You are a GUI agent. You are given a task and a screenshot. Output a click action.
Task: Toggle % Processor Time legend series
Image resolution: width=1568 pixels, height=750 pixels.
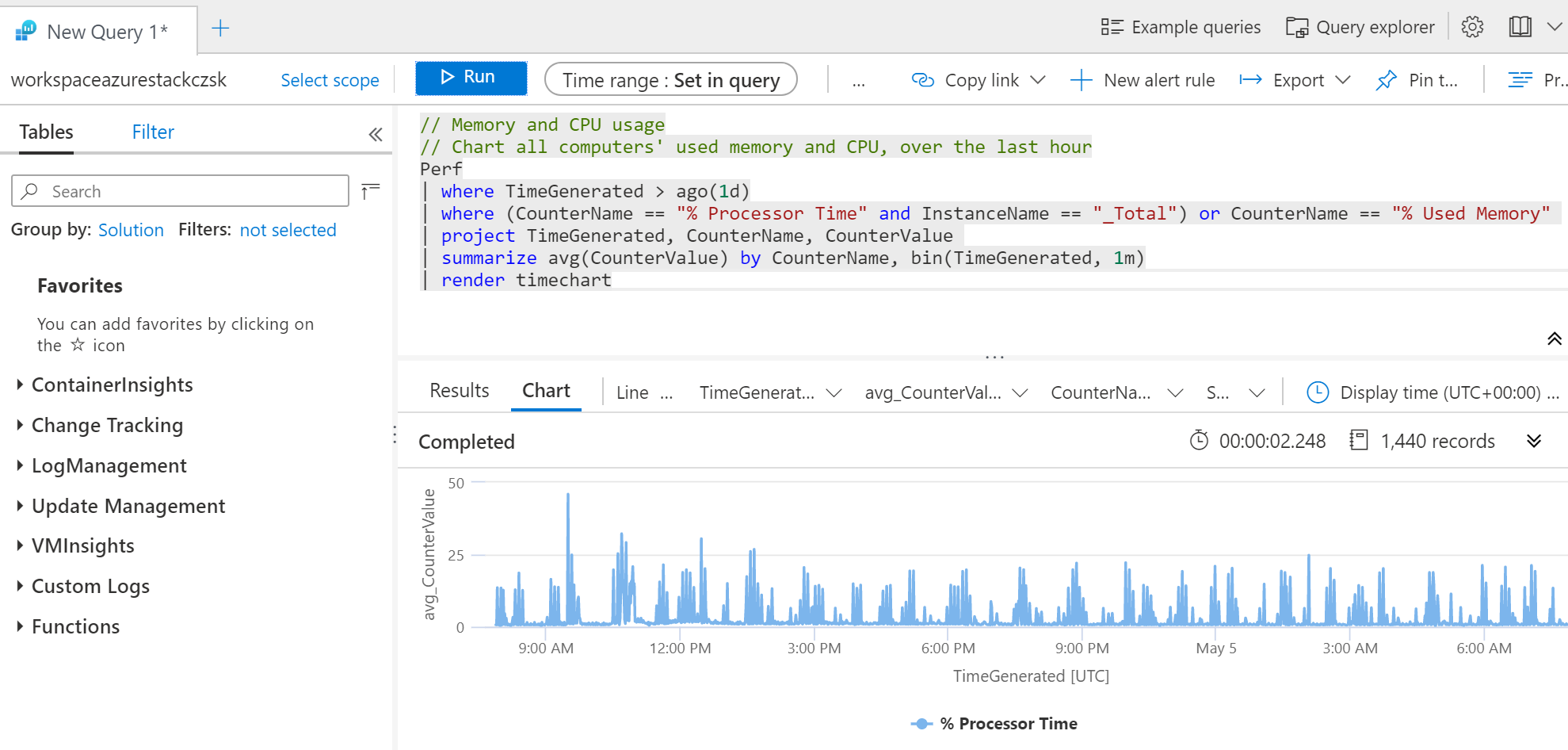coord(994,723)
